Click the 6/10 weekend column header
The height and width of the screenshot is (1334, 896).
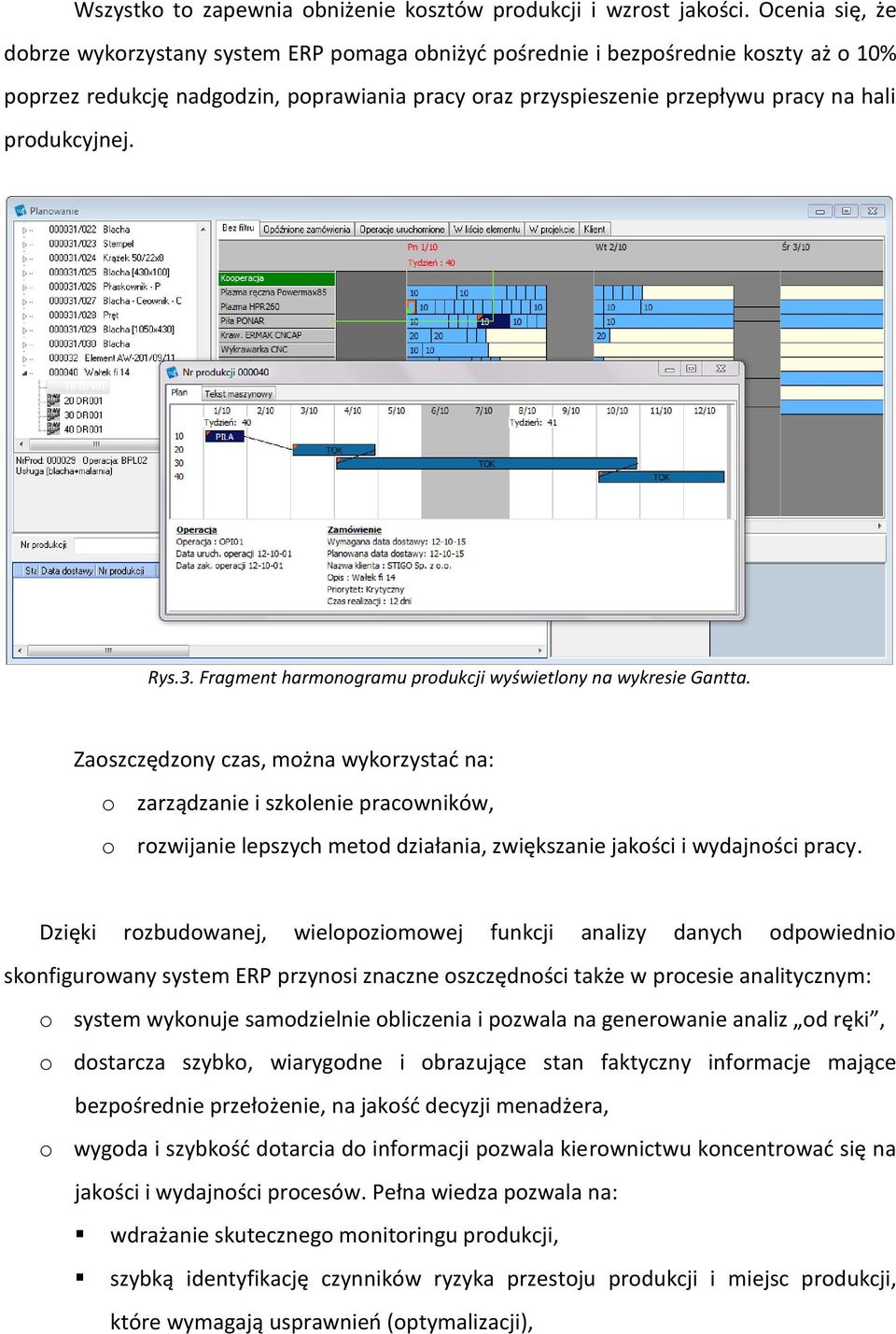click(440, 411)
